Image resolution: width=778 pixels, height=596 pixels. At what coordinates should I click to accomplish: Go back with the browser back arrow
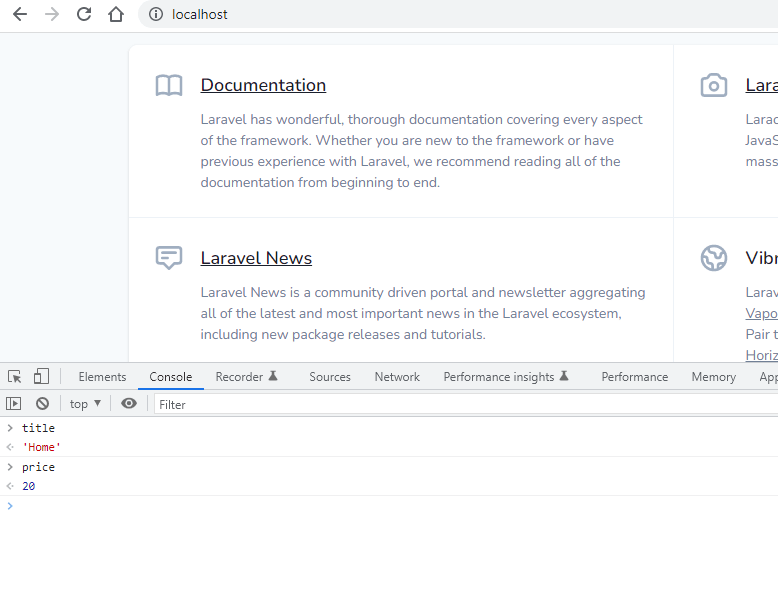20,14
